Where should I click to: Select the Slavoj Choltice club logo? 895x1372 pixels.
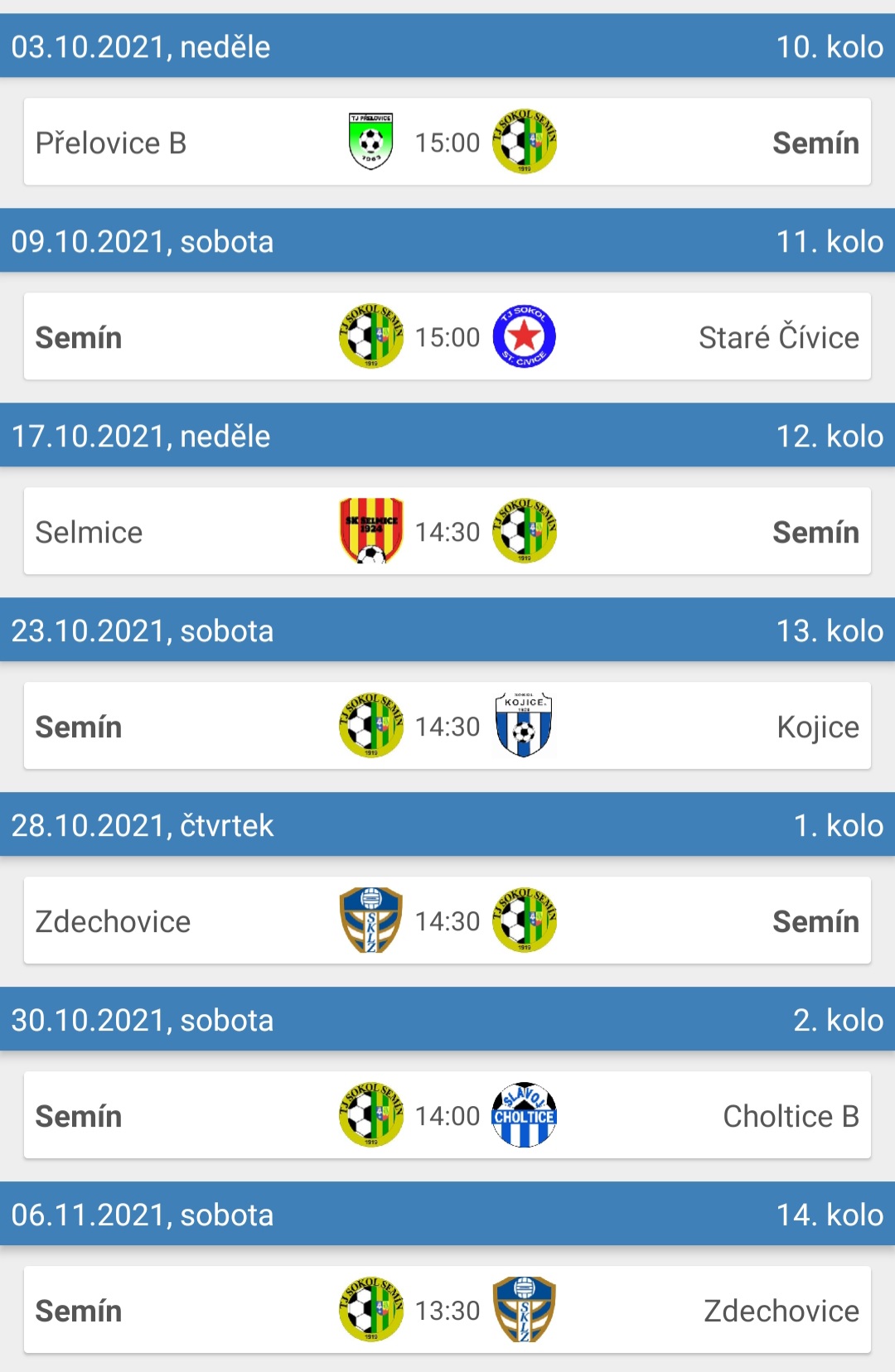click(524, 1115)
